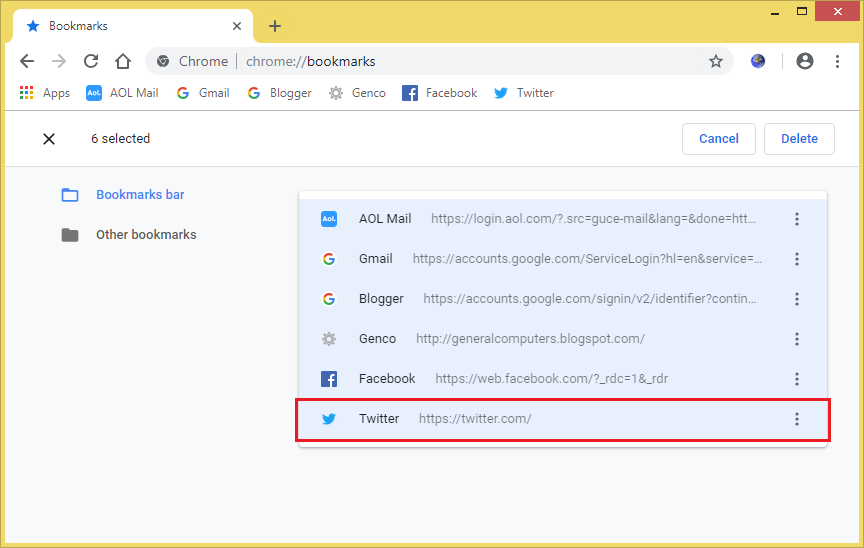Close the Bookmarks tab
The height and width of the screenshot is (548, 864).
(237, 26)
